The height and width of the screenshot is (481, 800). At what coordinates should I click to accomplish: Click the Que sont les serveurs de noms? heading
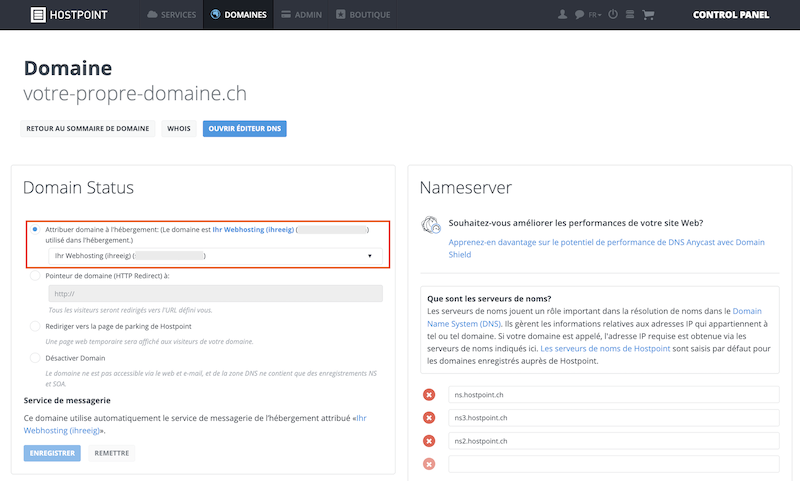click(489, 299)
